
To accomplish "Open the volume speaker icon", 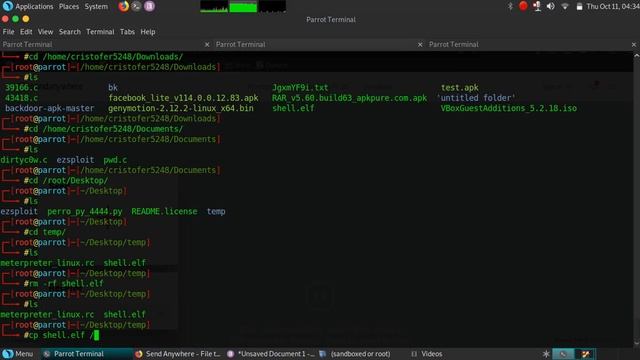I will (x=551, y=6).
